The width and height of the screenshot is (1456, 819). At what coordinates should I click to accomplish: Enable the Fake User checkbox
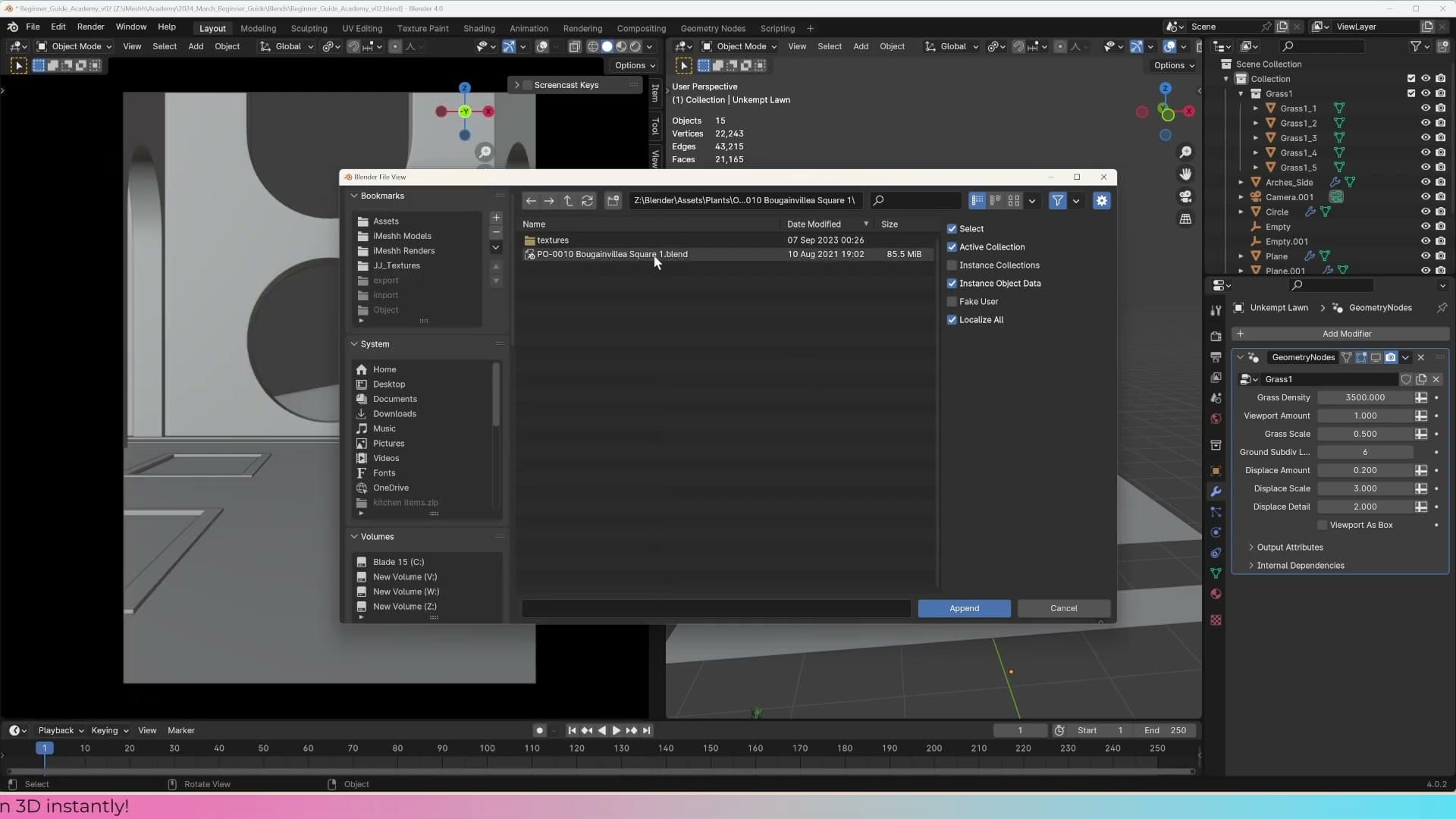(952, 302)
